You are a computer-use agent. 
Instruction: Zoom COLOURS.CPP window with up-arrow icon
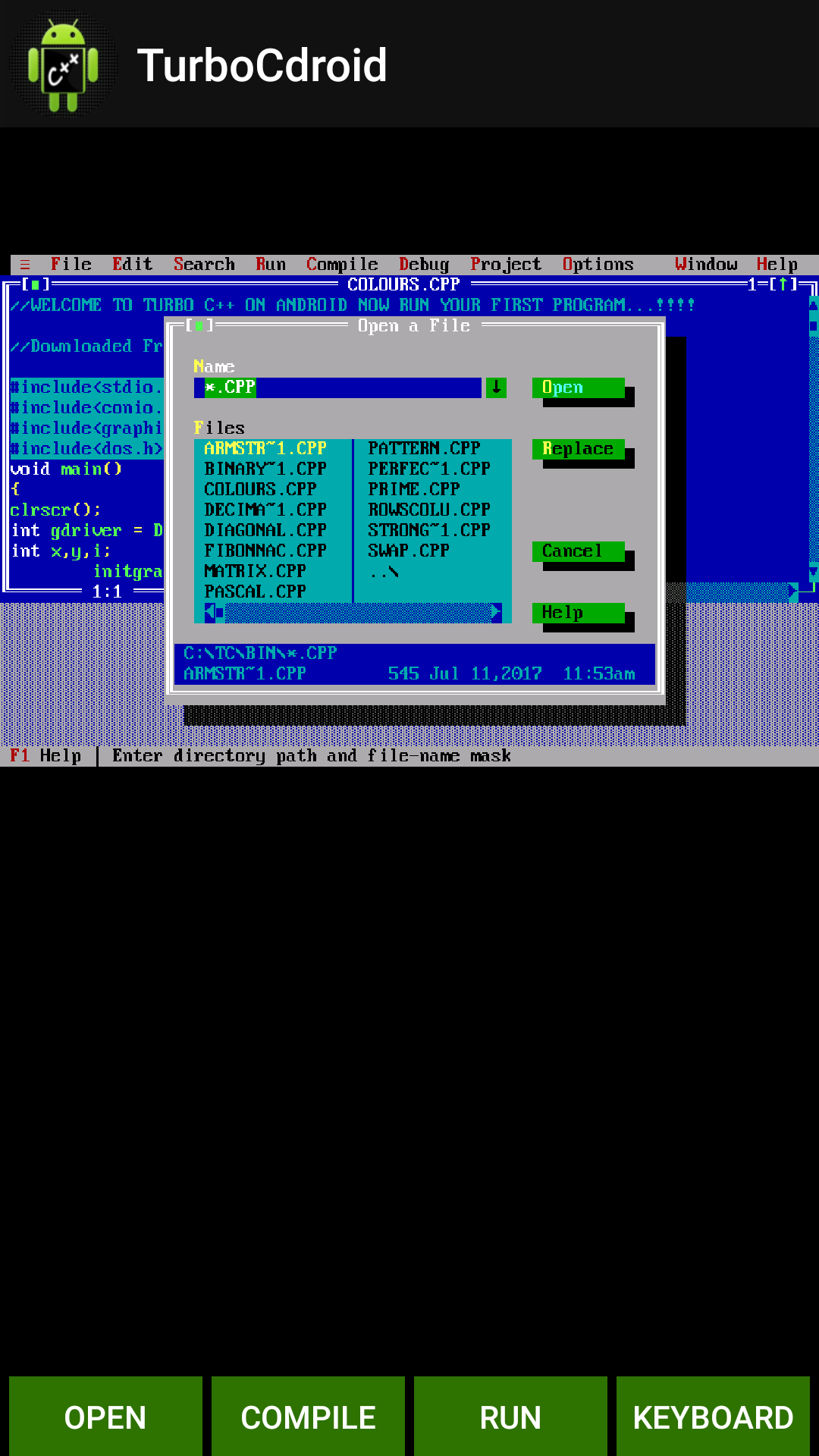click(783, 285)
